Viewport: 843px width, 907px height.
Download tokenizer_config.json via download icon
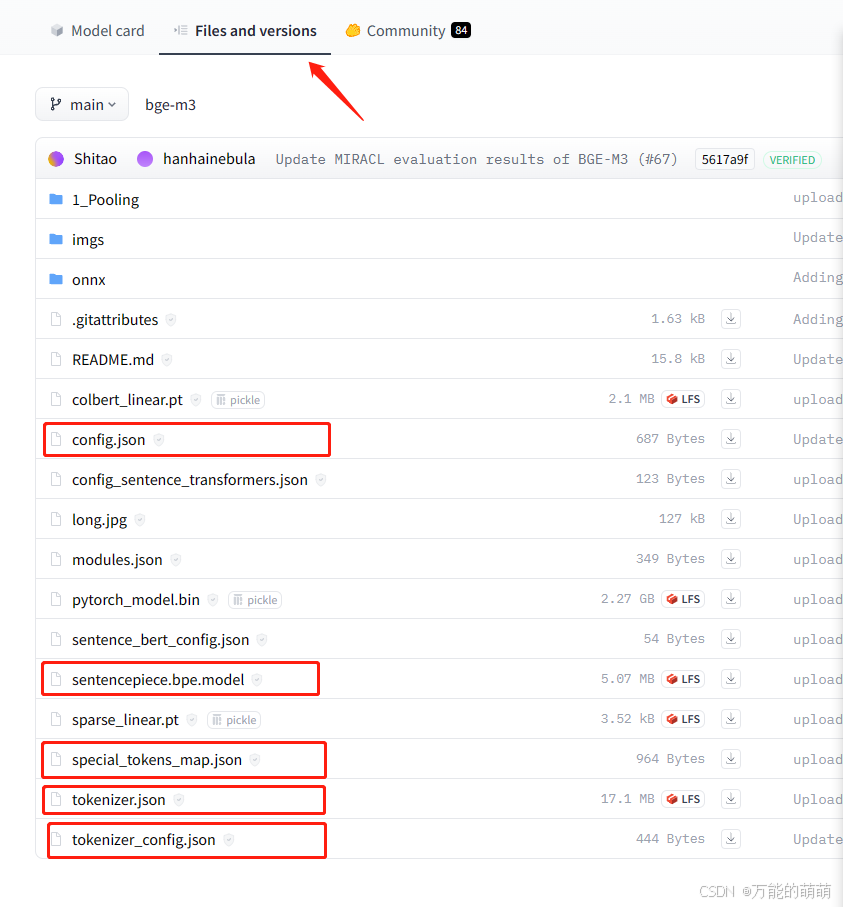(x=731, y=839)
